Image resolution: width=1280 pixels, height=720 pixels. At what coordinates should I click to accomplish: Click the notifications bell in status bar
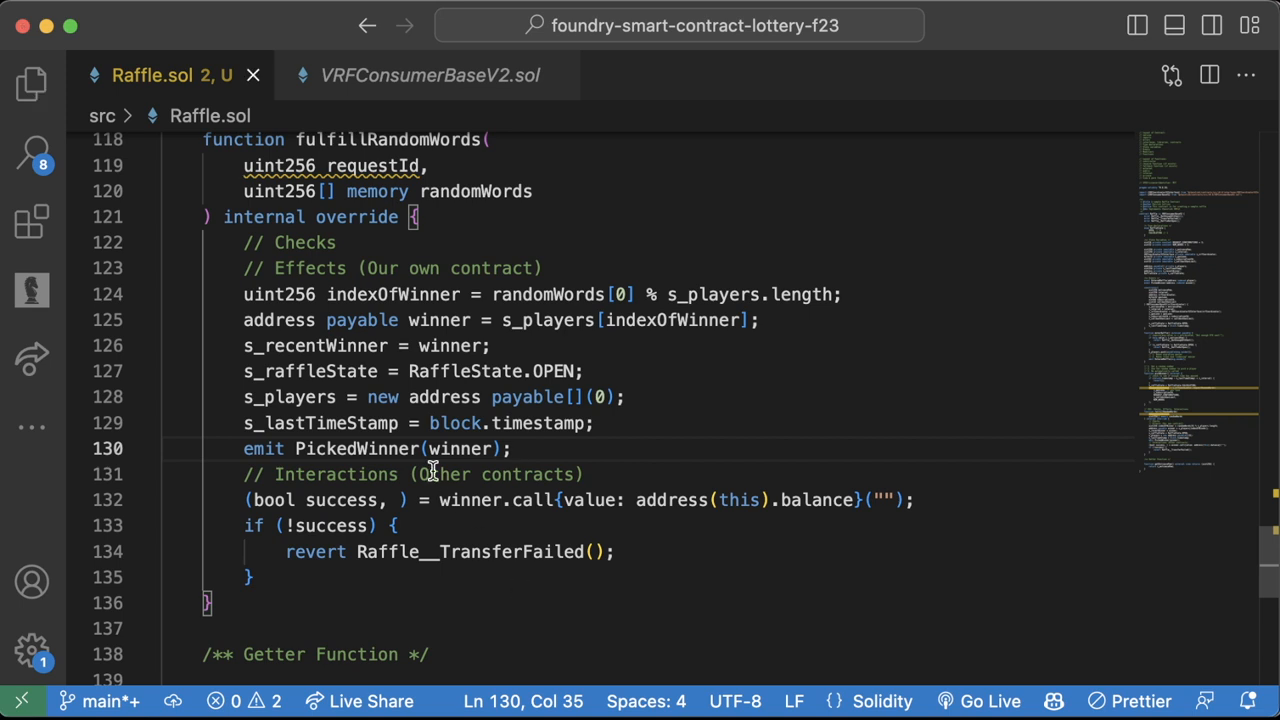(1248, 701)
